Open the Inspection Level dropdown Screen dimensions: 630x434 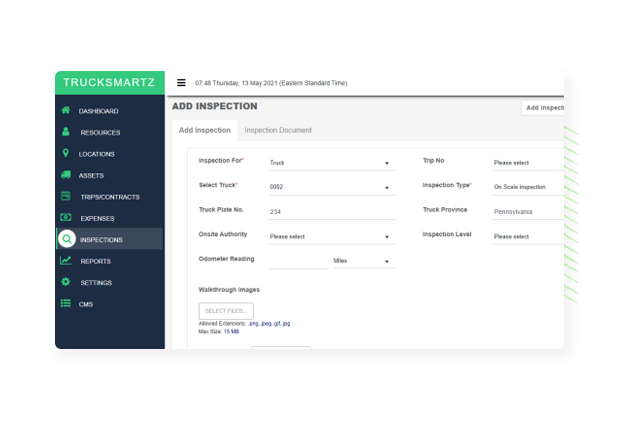pos(528,237)
